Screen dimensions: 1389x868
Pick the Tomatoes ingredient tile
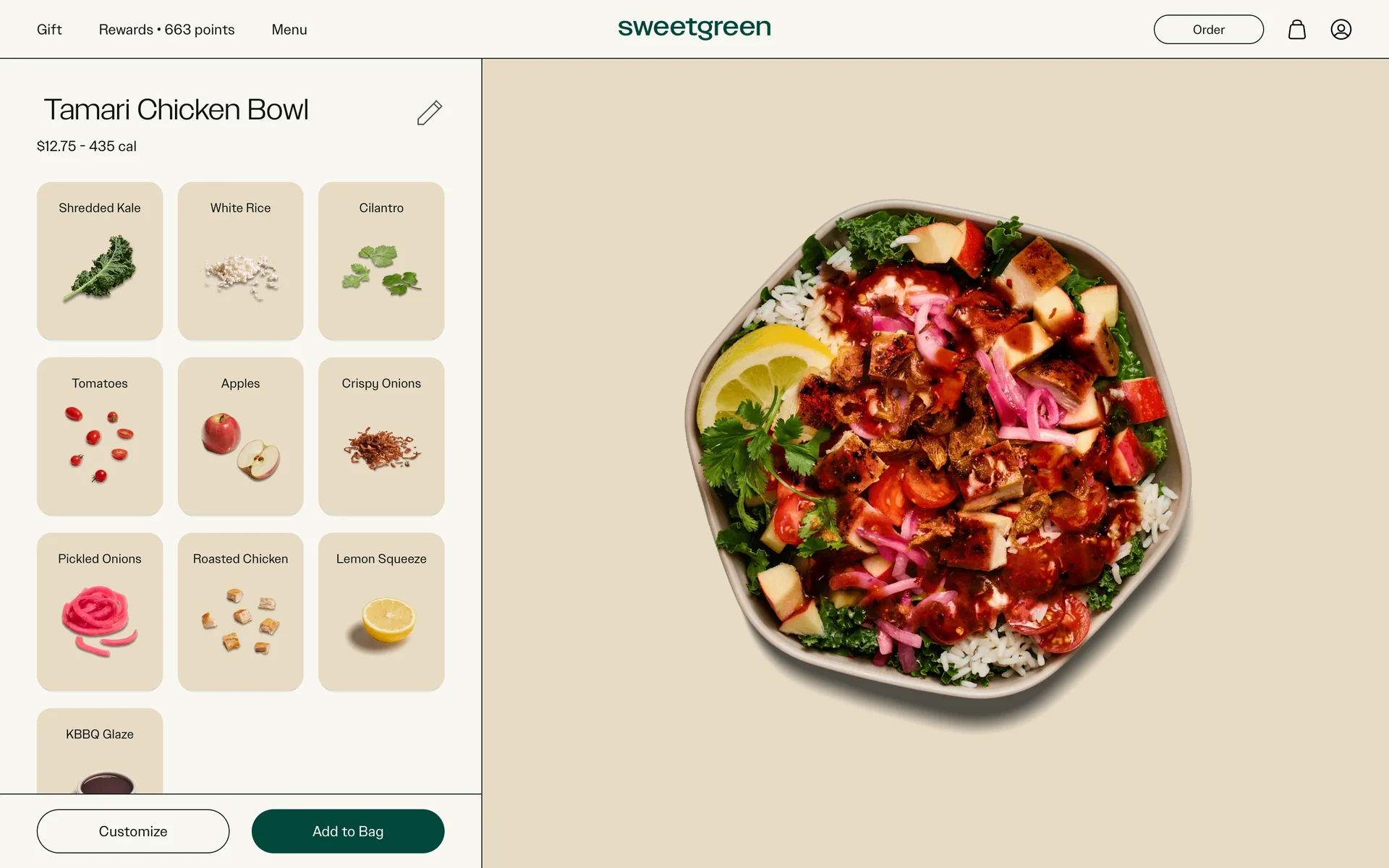tap(100, 436)
